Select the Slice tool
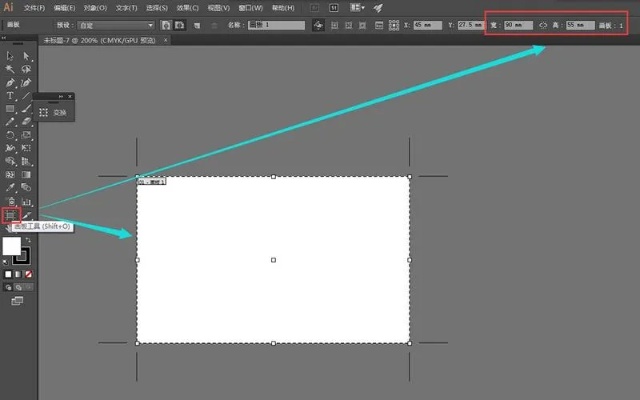This screenshot has height=400, width=640. 27,215
